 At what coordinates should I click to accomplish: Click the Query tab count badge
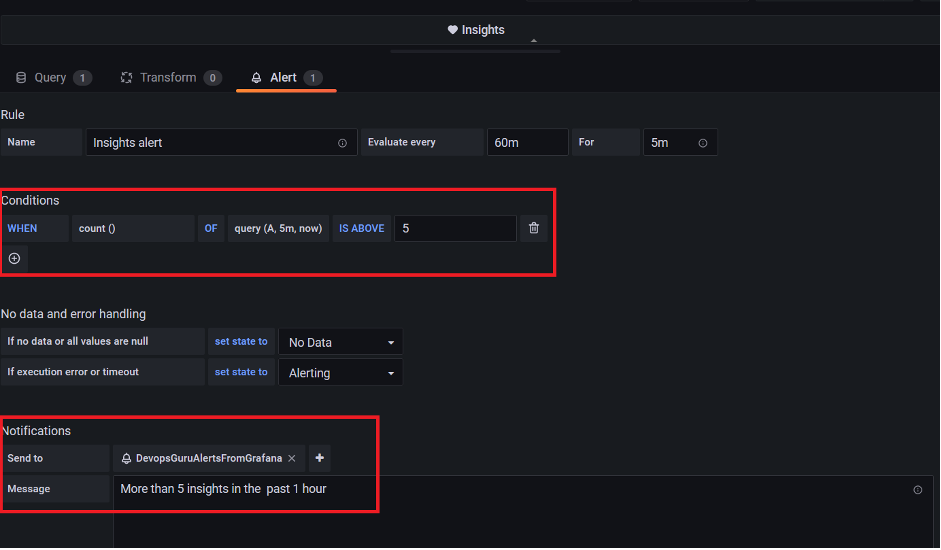[x=83, y=77]
